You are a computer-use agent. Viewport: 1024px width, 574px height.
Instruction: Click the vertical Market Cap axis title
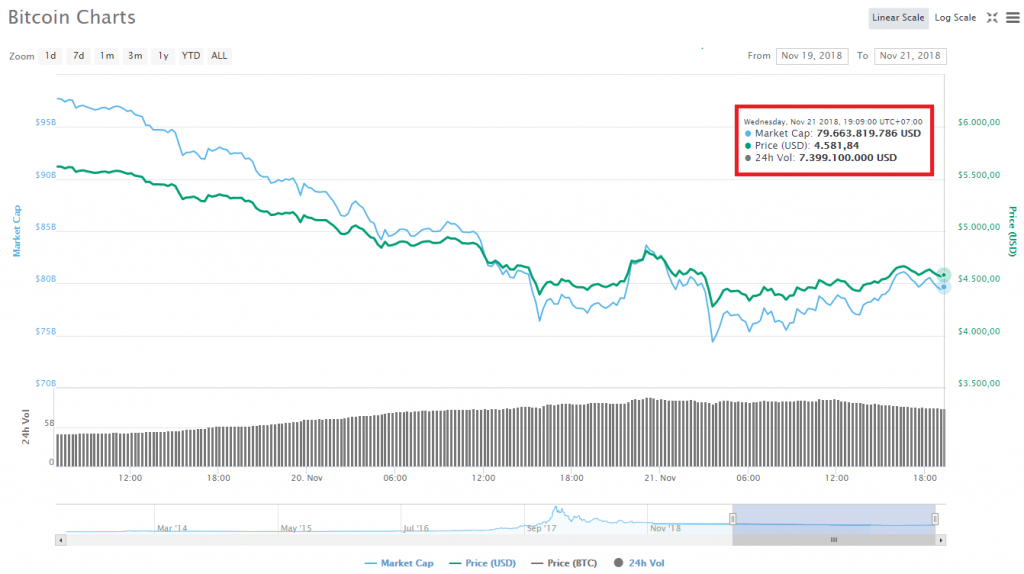[x=17, y=231]
